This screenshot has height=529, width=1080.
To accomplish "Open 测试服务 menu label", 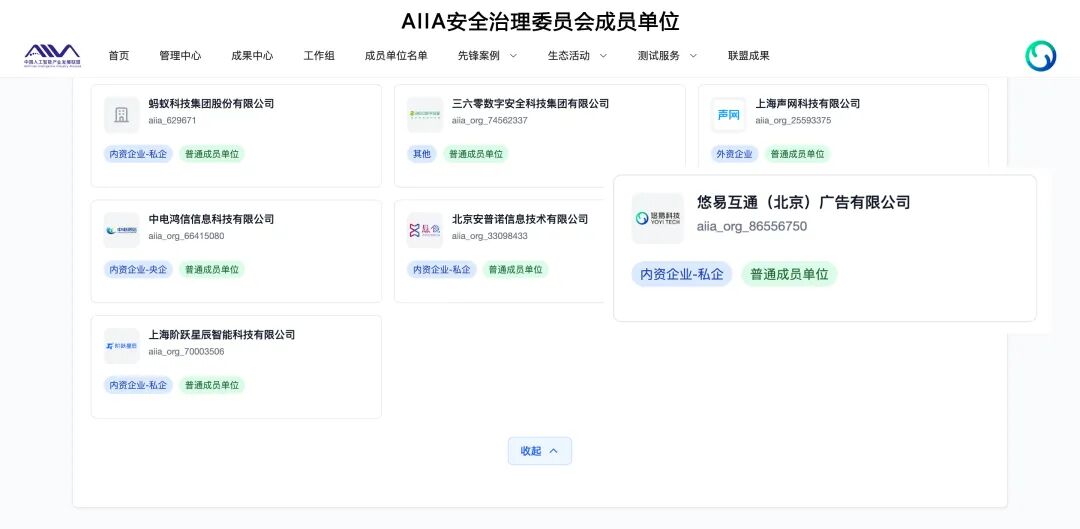I will [x=659, y=56].
